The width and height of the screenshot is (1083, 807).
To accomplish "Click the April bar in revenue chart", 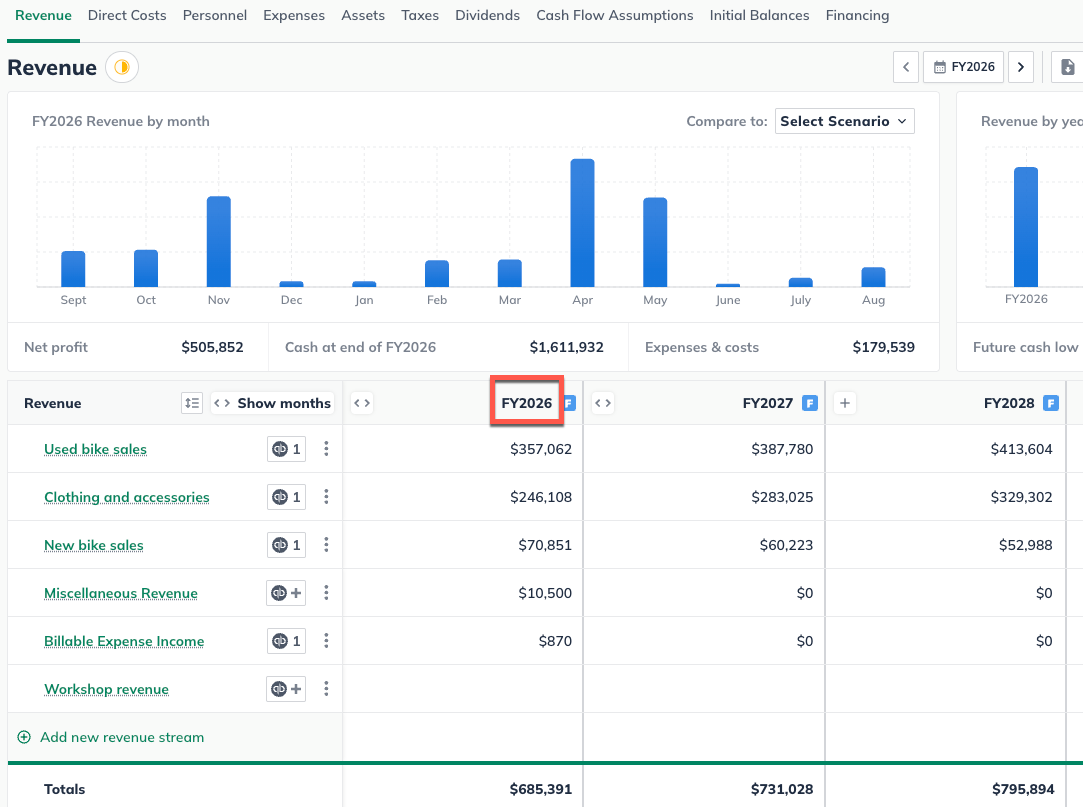I will coord(582,223).
